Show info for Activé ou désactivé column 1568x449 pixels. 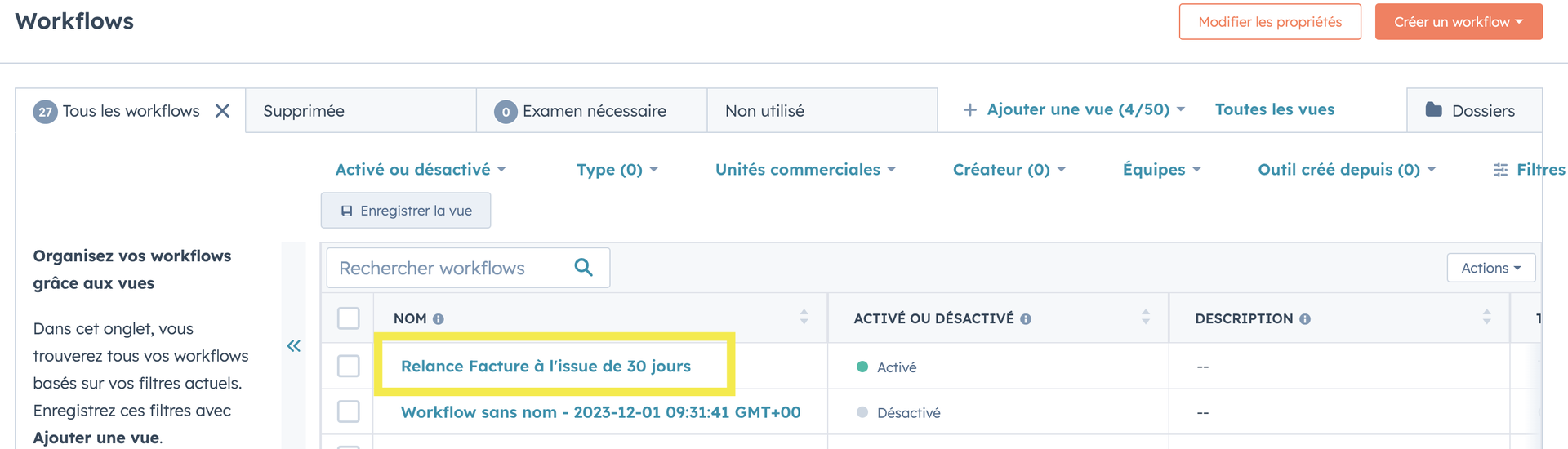(1026, 319)
